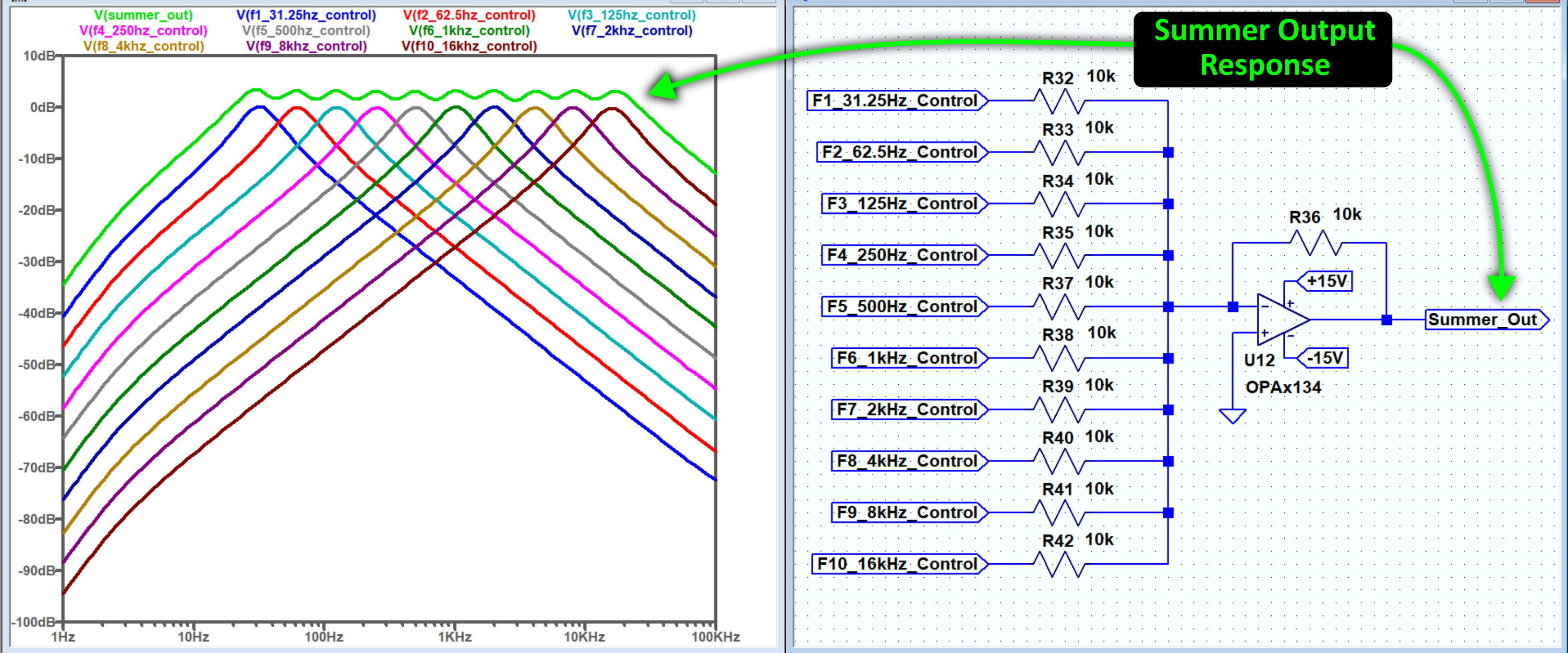The image size is (1568, 653).
Task: Click the V(f1_31.25hz_control) trace label
Action: coord(306,14)
